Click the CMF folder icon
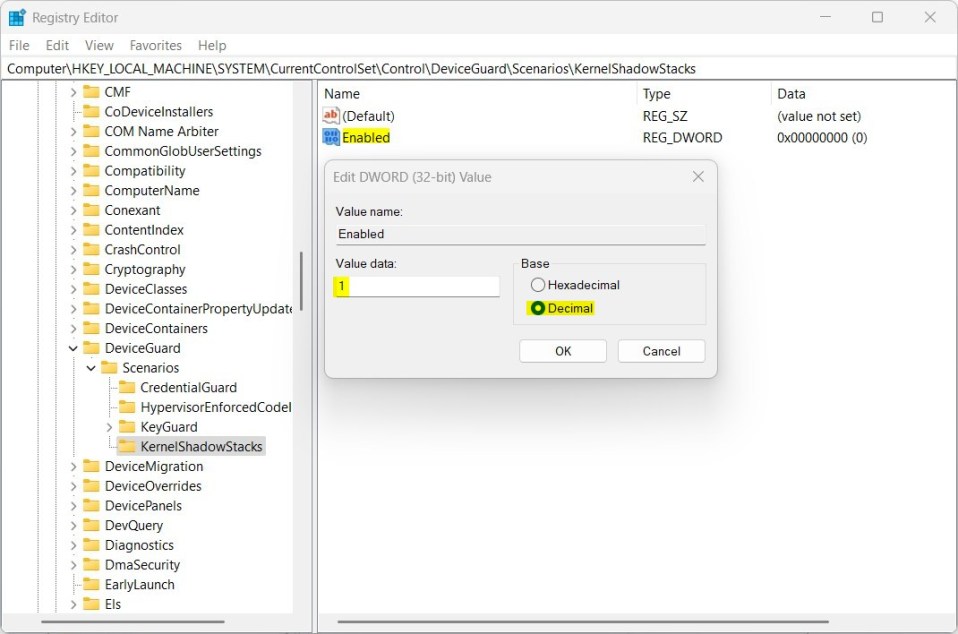 [91, 92]
